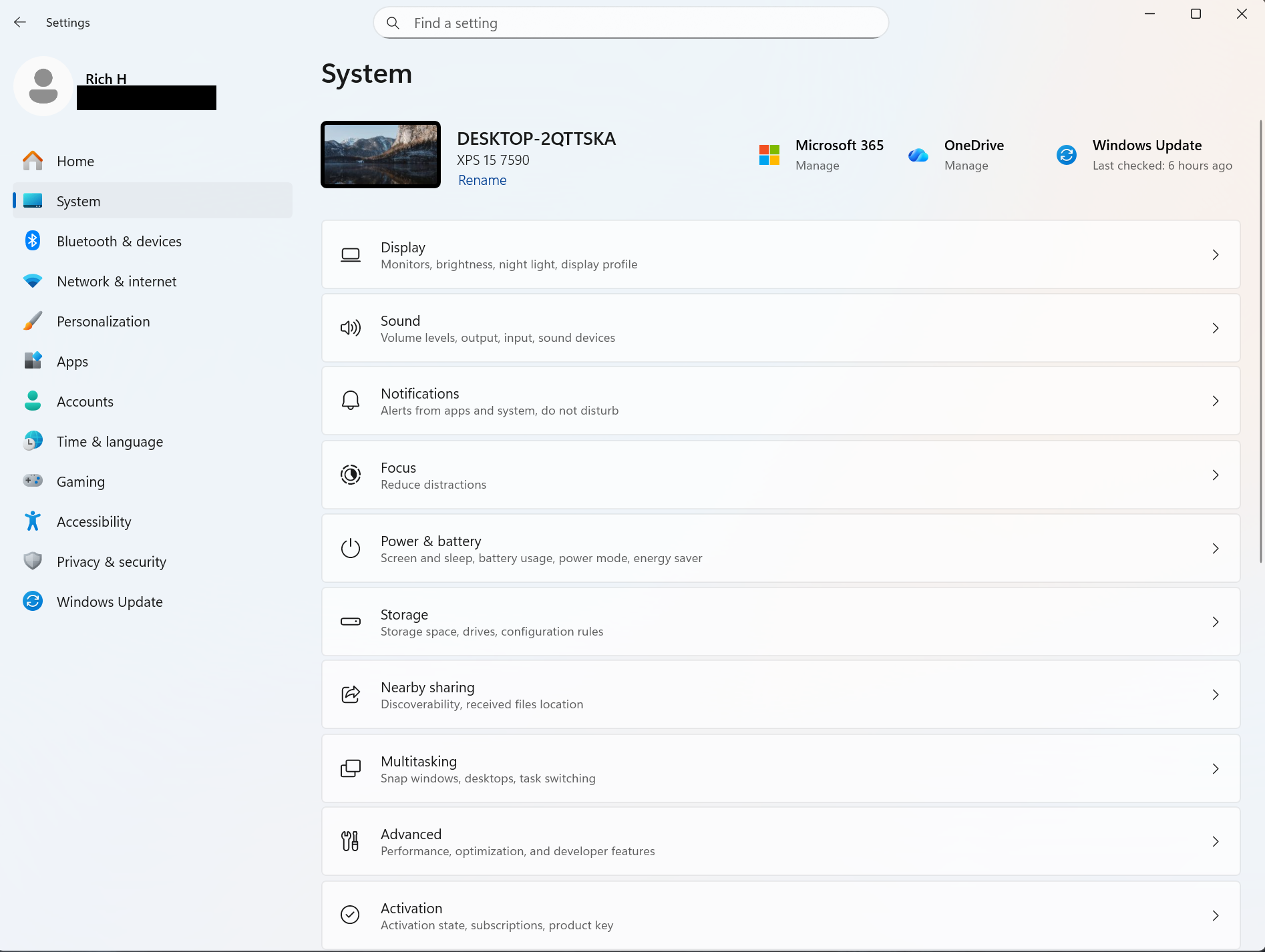Click the vertical scrollbar
Image resolution: width=1265 pixels, height=952 pixels.
pos(1260,340)
